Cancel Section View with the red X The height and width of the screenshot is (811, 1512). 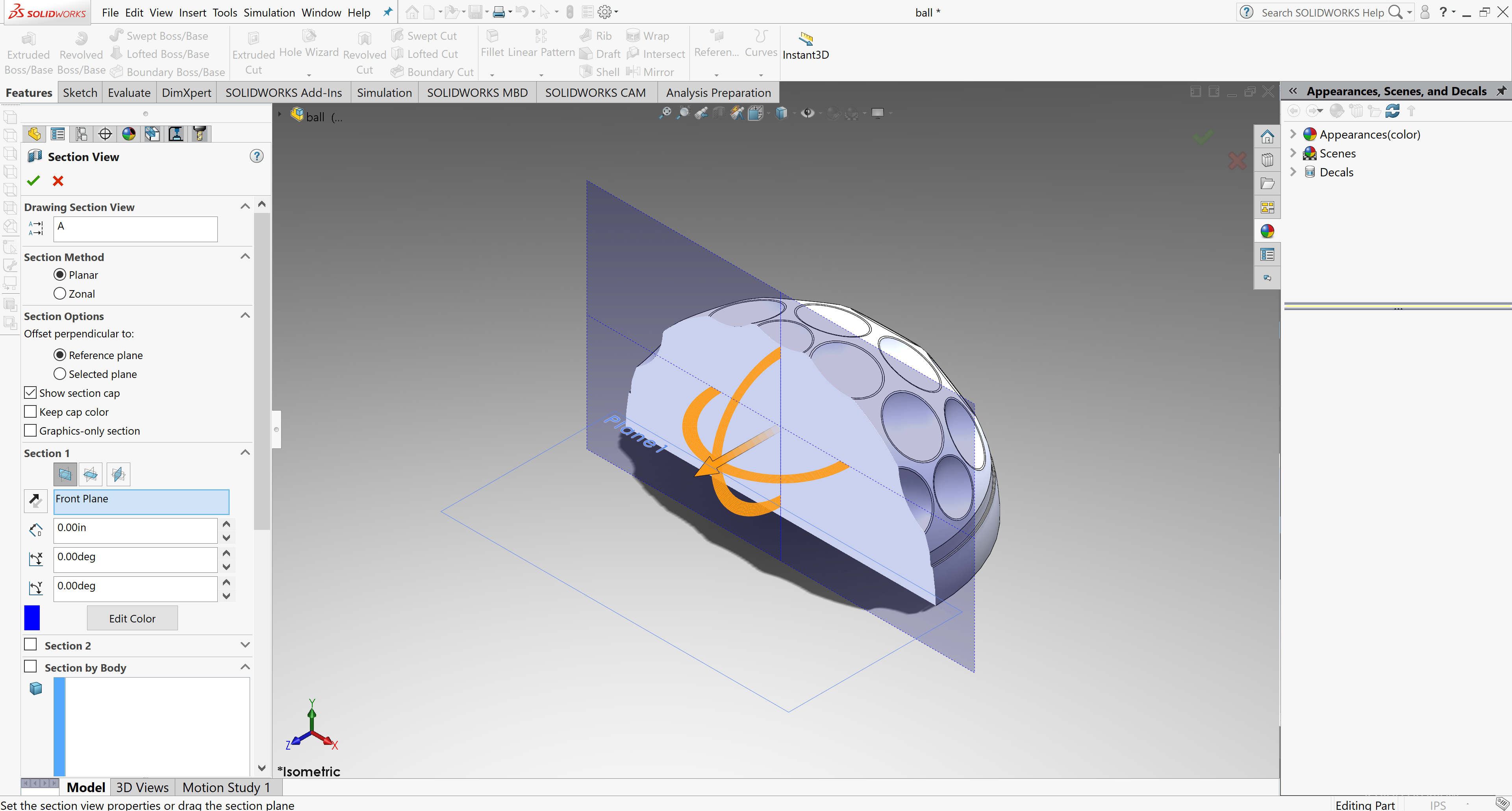coord(58,181)
